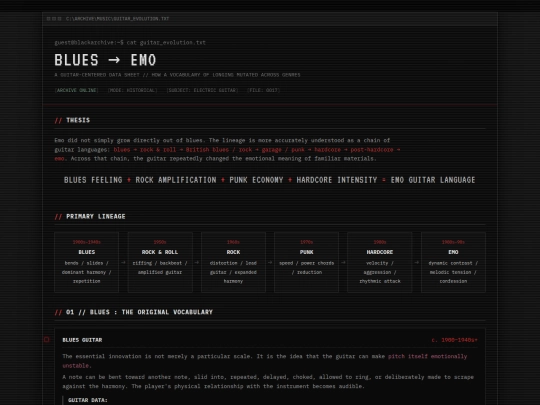Click the MODE: HISTORICAL tag
Viewport: 540px width, 405px height.
[x=133, y=90]
